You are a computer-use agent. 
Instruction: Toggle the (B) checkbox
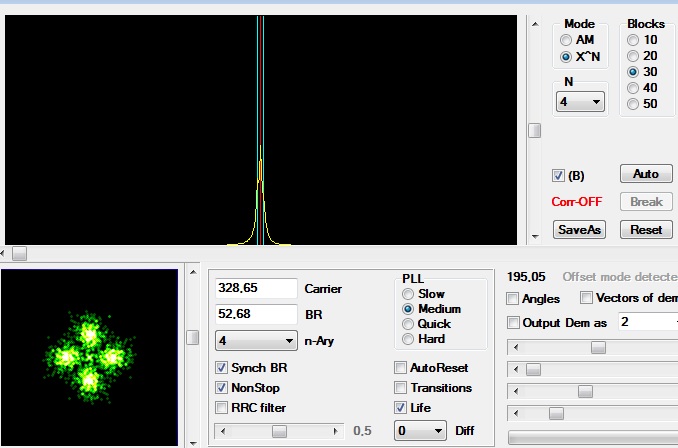click(558, 176)
